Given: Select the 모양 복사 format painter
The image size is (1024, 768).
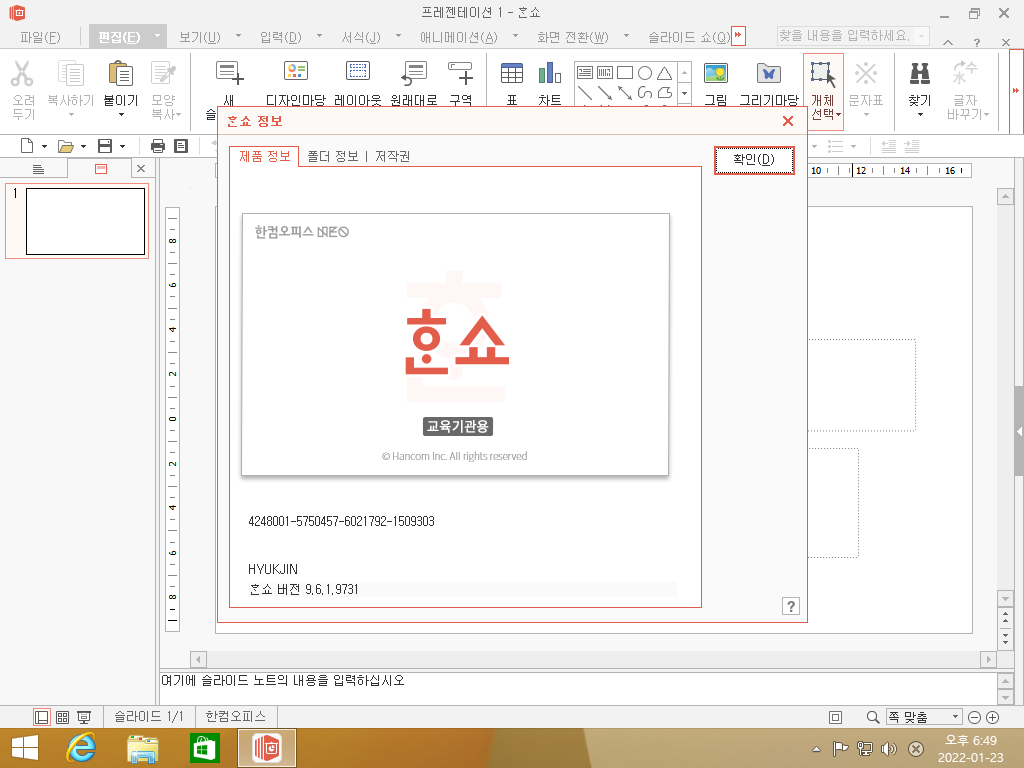Looking at the screenshot, I should pyautogui.click(x=163, y=73).
